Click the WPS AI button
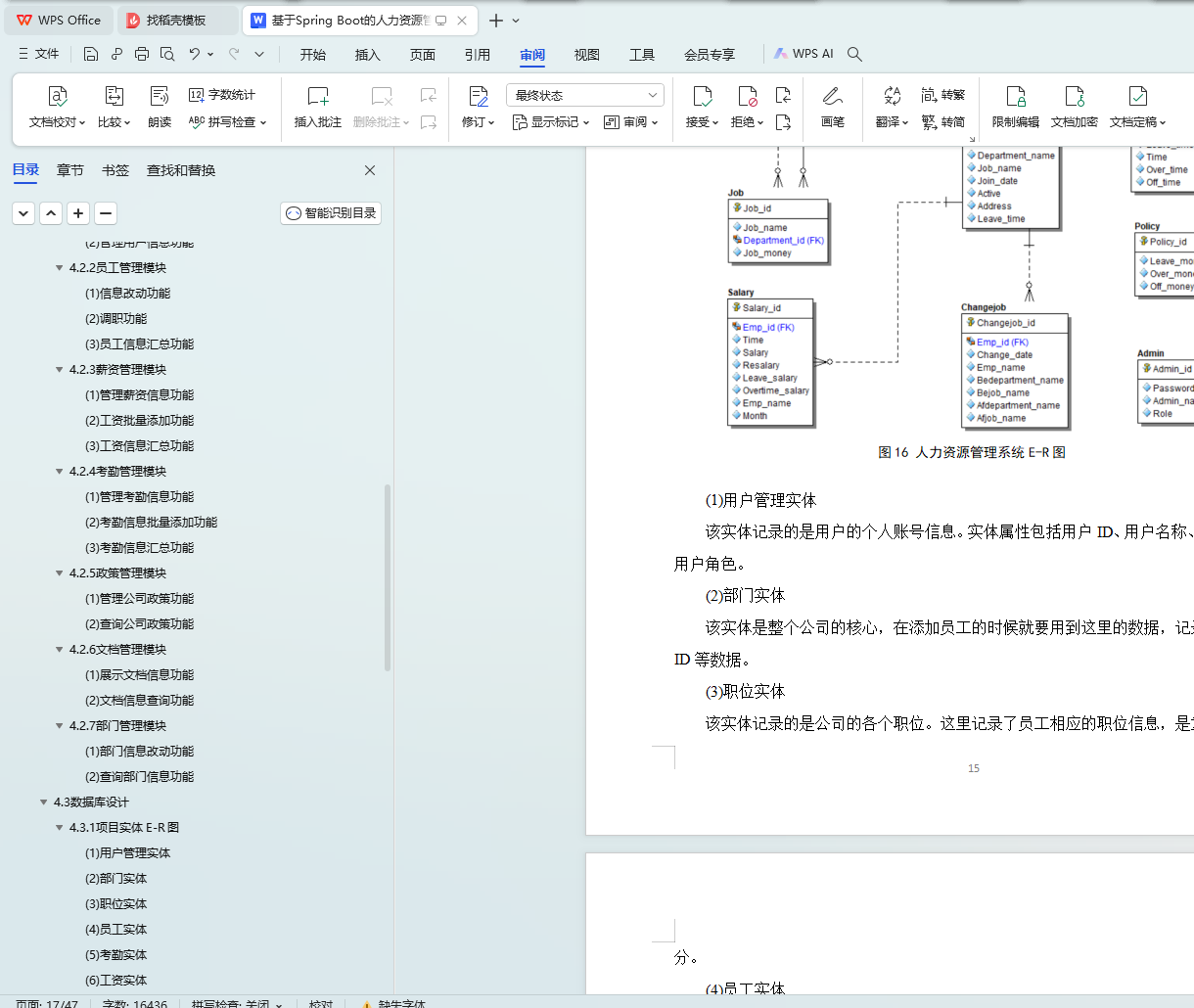The image size is (1194, 1008). [x=804, y=54]
